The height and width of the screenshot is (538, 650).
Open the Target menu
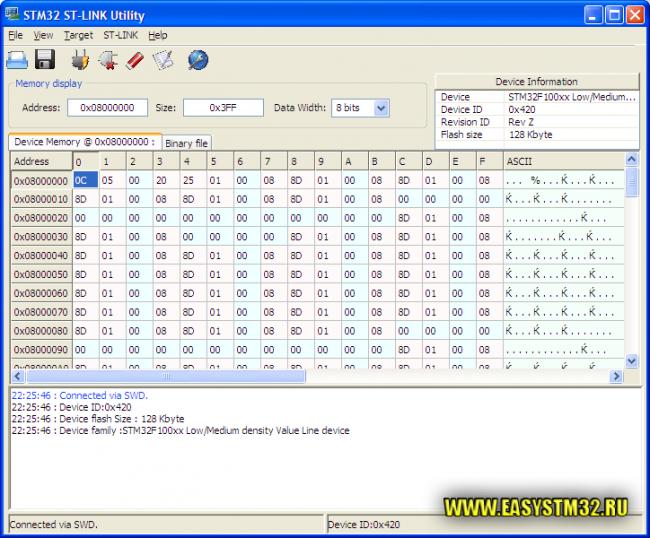click(x=78, y=35)
